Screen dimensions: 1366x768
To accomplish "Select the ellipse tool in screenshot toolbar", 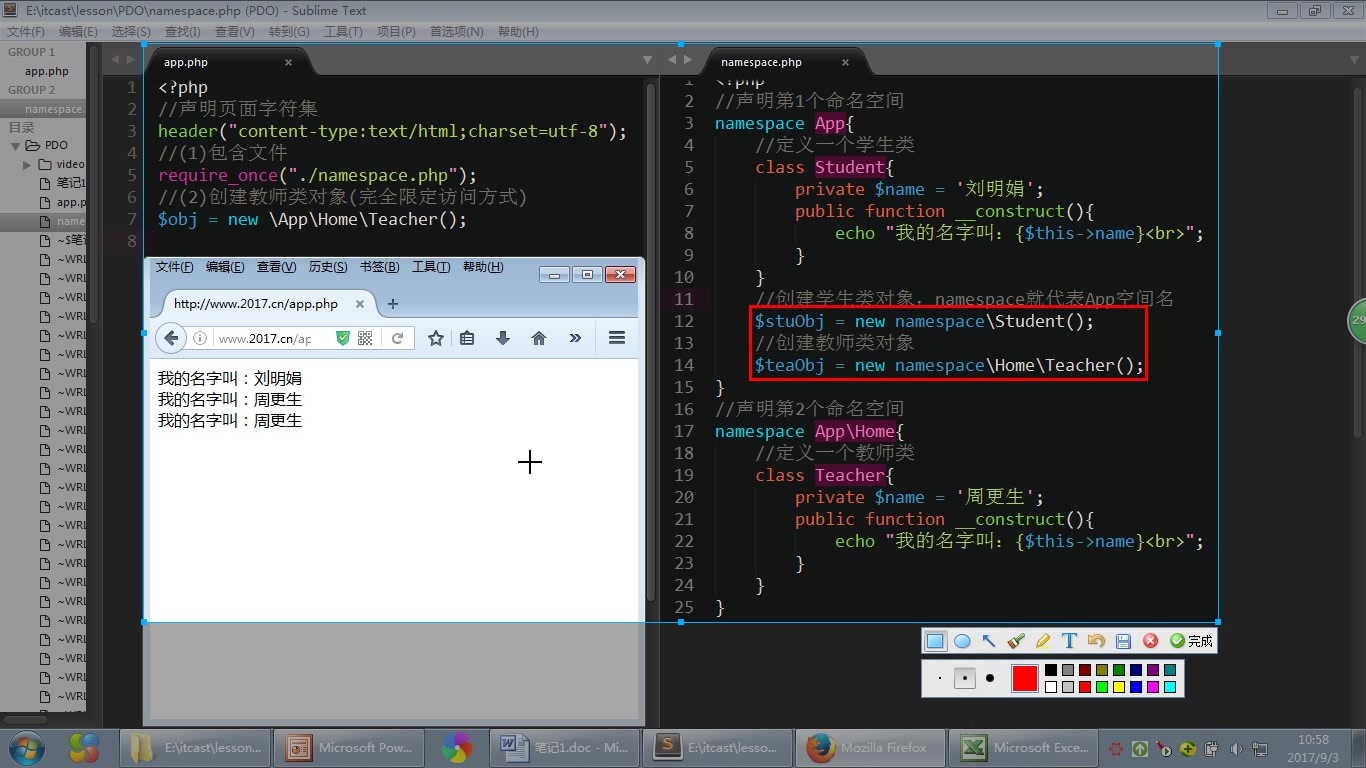I will (962, 641).
